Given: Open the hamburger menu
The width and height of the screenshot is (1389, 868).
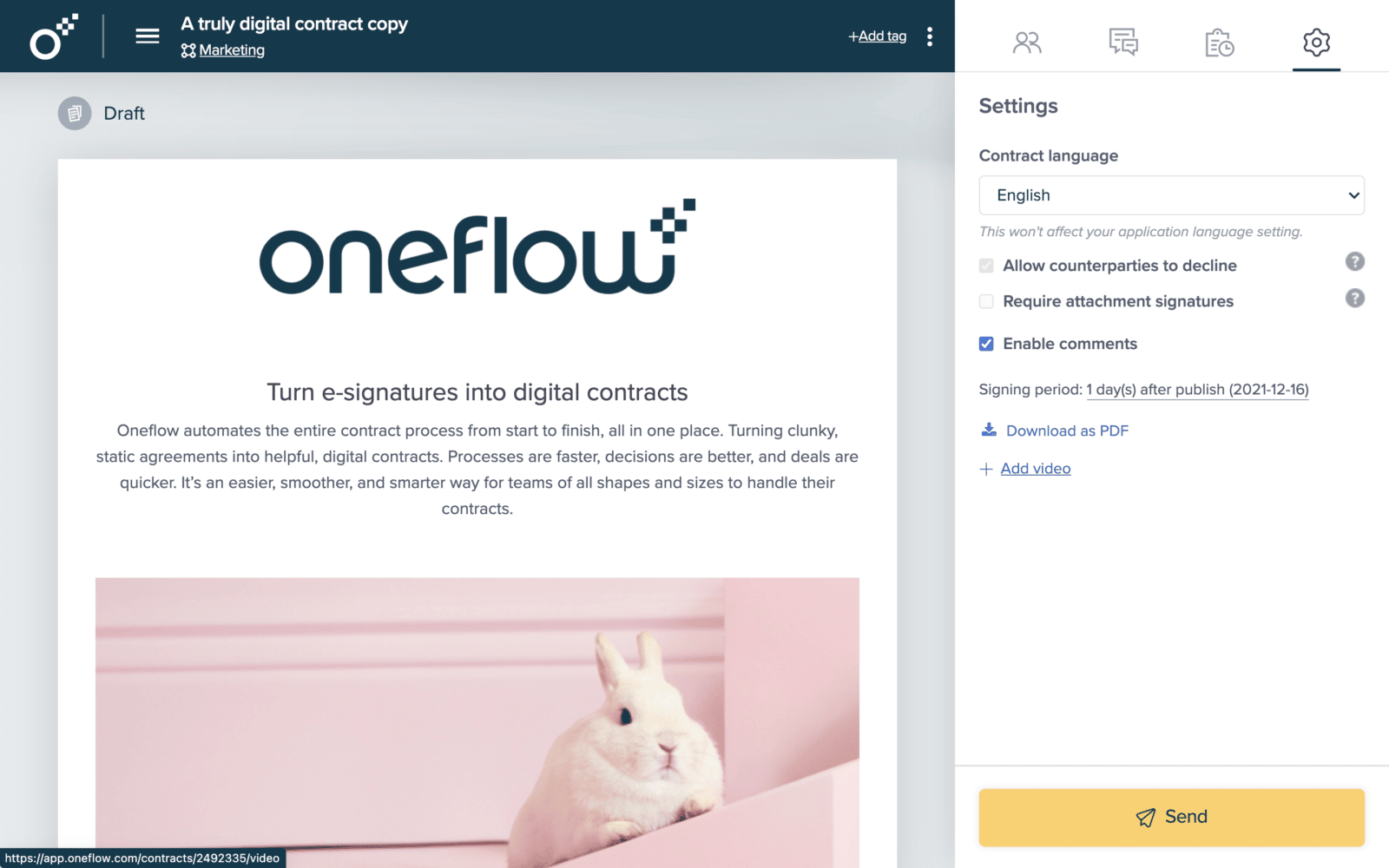Looking at the screenshot, I should pos(147,36).
